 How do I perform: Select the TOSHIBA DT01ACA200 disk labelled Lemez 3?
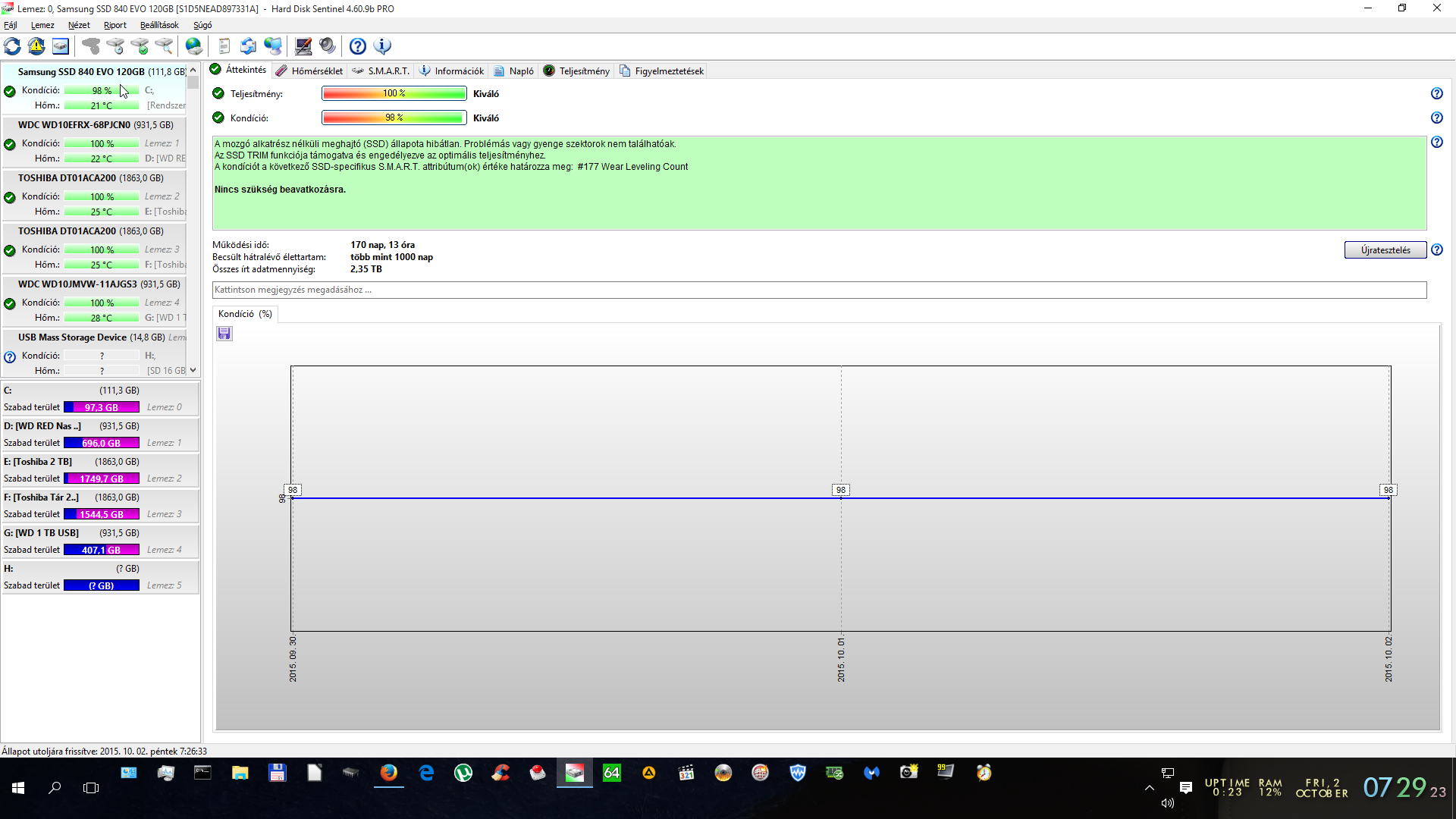point(94,249)
